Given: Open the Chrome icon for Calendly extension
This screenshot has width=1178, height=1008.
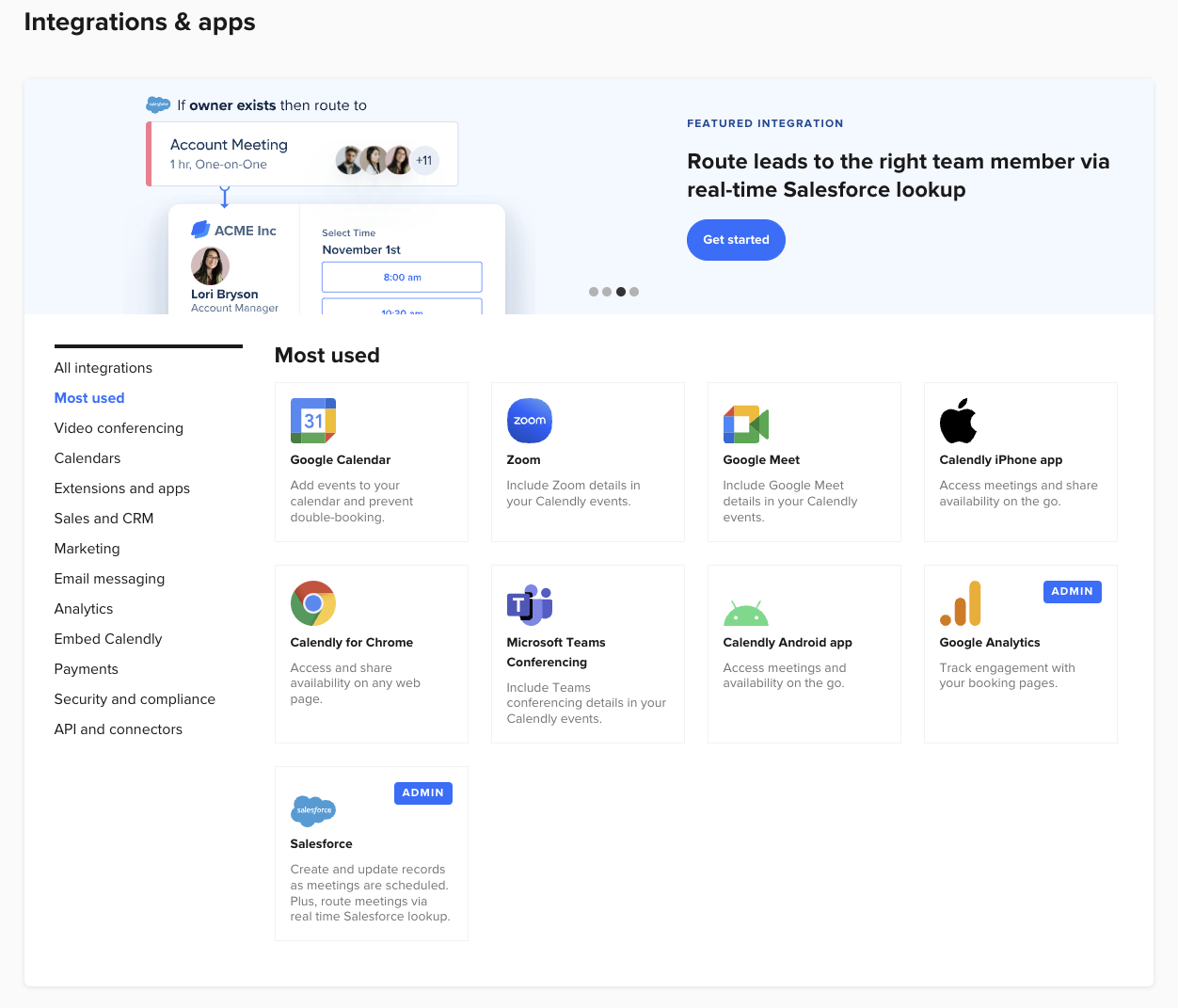Looking at the screenshot, I should coord(313,603).
